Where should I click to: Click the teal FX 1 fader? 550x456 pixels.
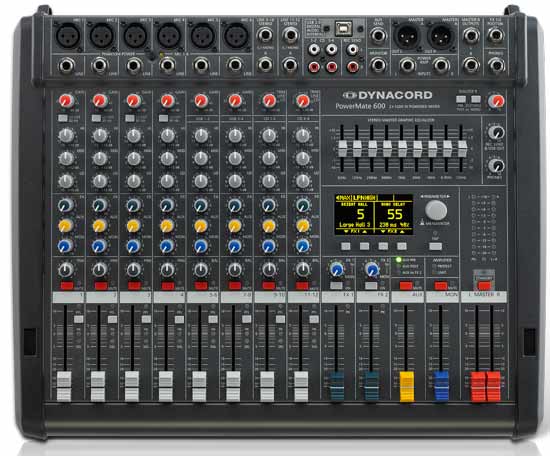tap(337, 386)
